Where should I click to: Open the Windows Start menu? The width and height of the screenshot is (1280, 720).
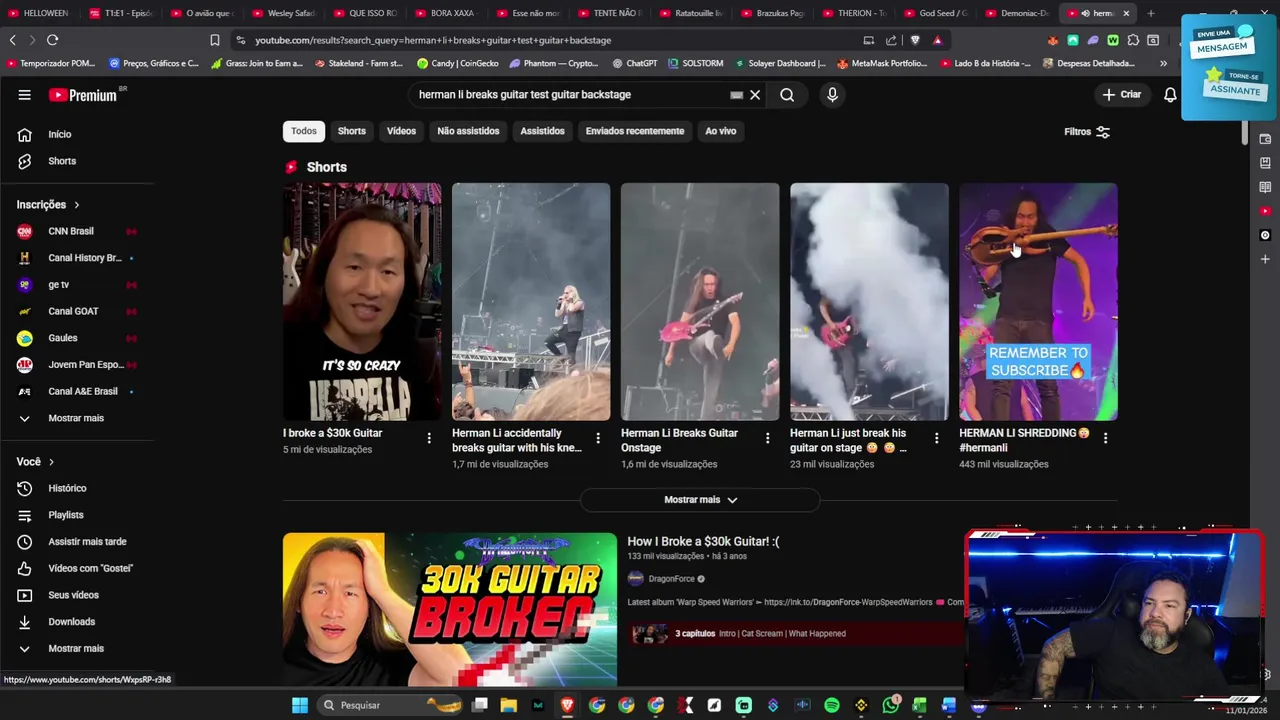(299, 705)
